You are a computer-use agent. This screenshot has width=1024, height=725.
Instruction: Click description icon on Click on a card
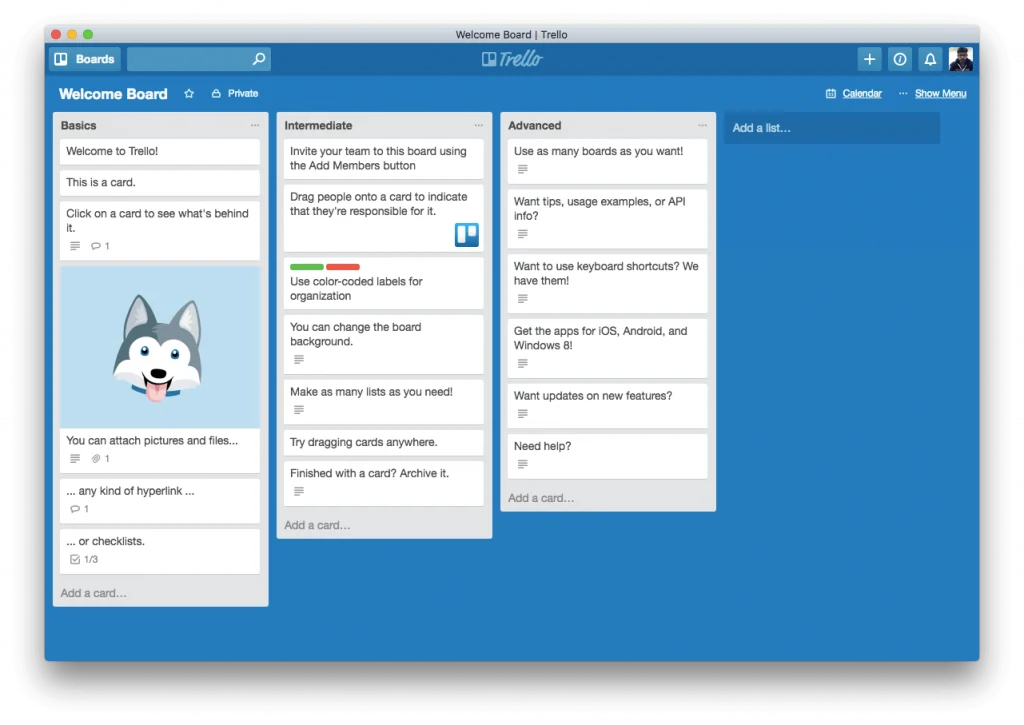pos(75,246)
